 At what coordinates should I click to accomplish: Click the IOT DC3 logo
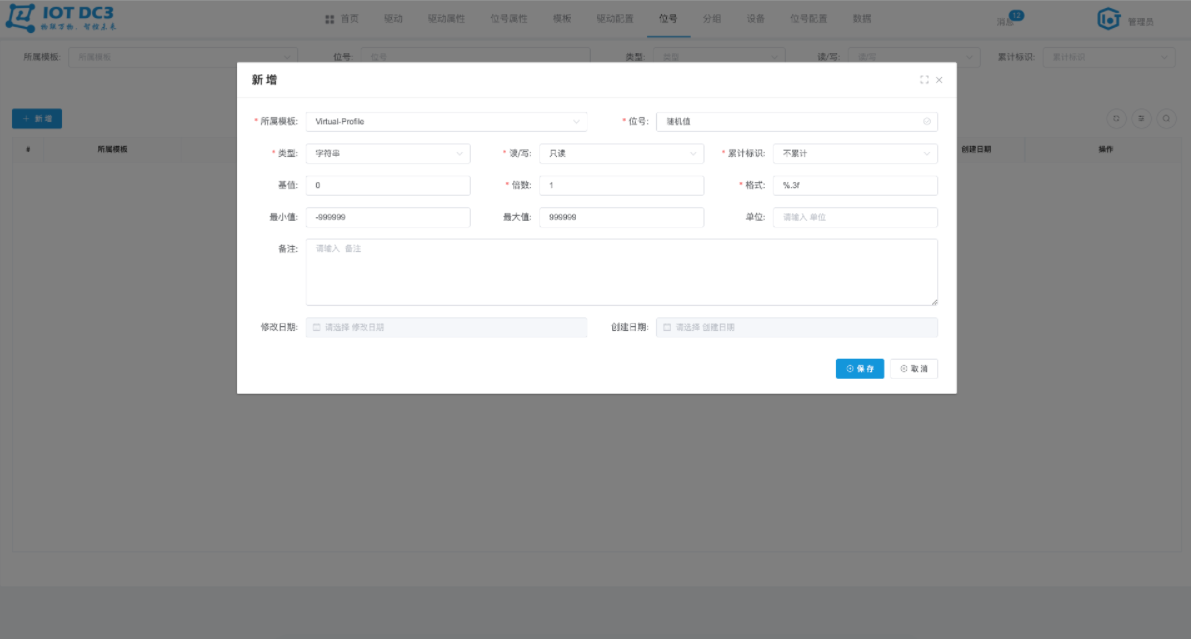click(62, 18)
